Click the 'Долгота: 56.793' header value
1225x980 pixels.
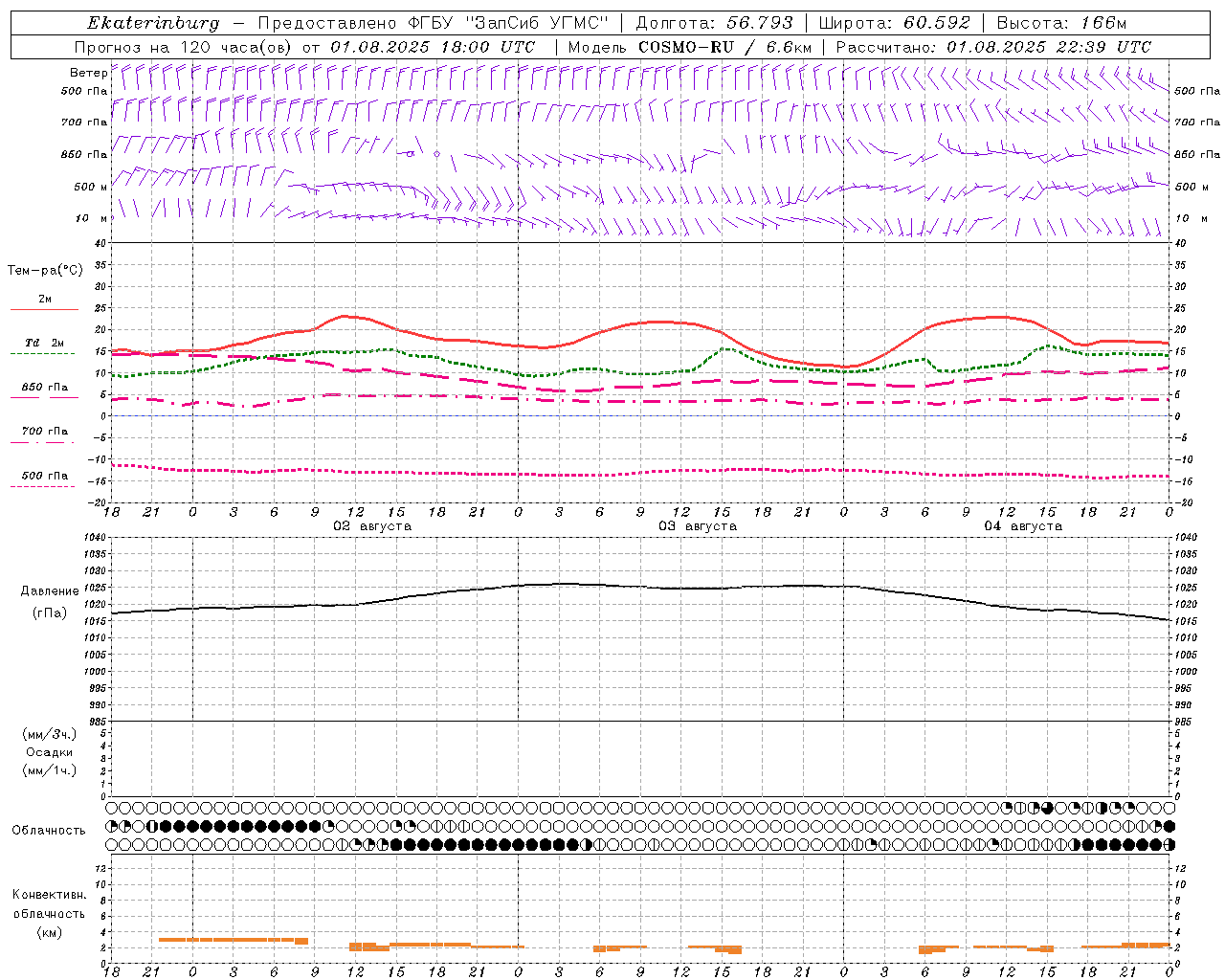714,23
